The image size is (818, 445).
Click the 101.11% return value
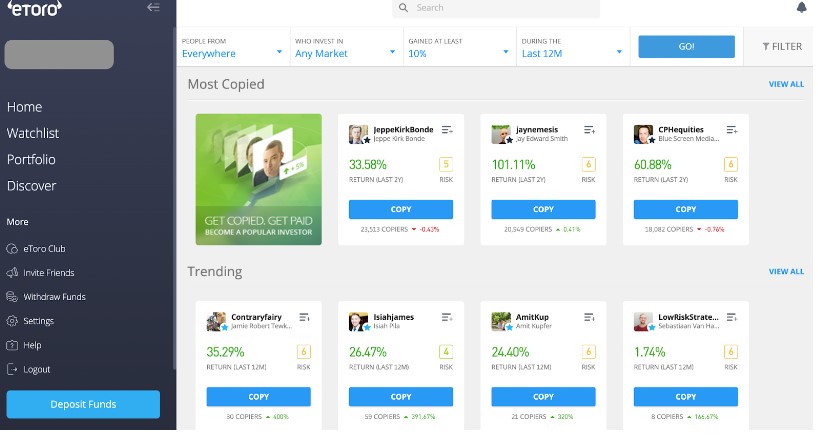(x=513, y=165)
